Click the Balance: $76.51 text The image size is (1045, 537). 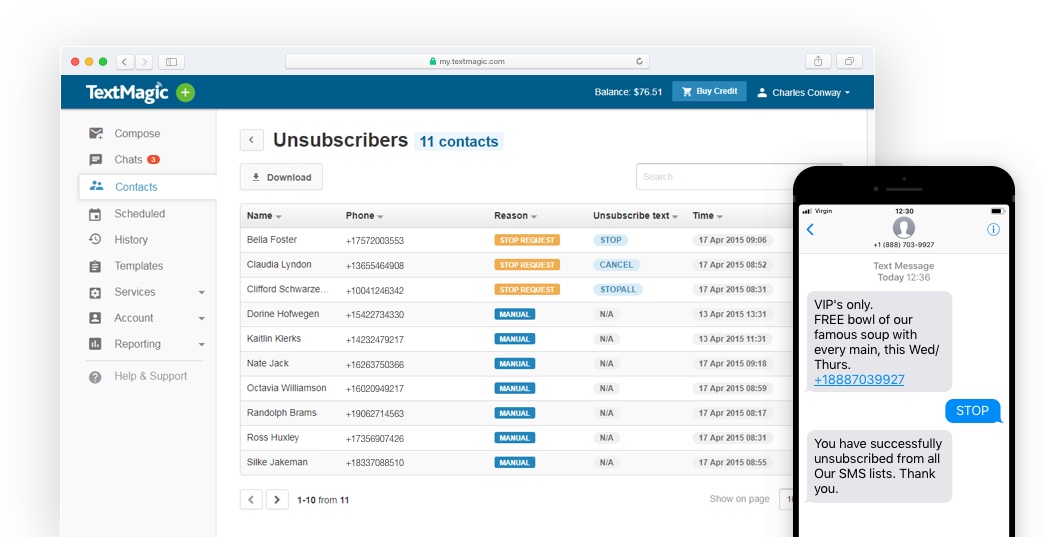628,92
